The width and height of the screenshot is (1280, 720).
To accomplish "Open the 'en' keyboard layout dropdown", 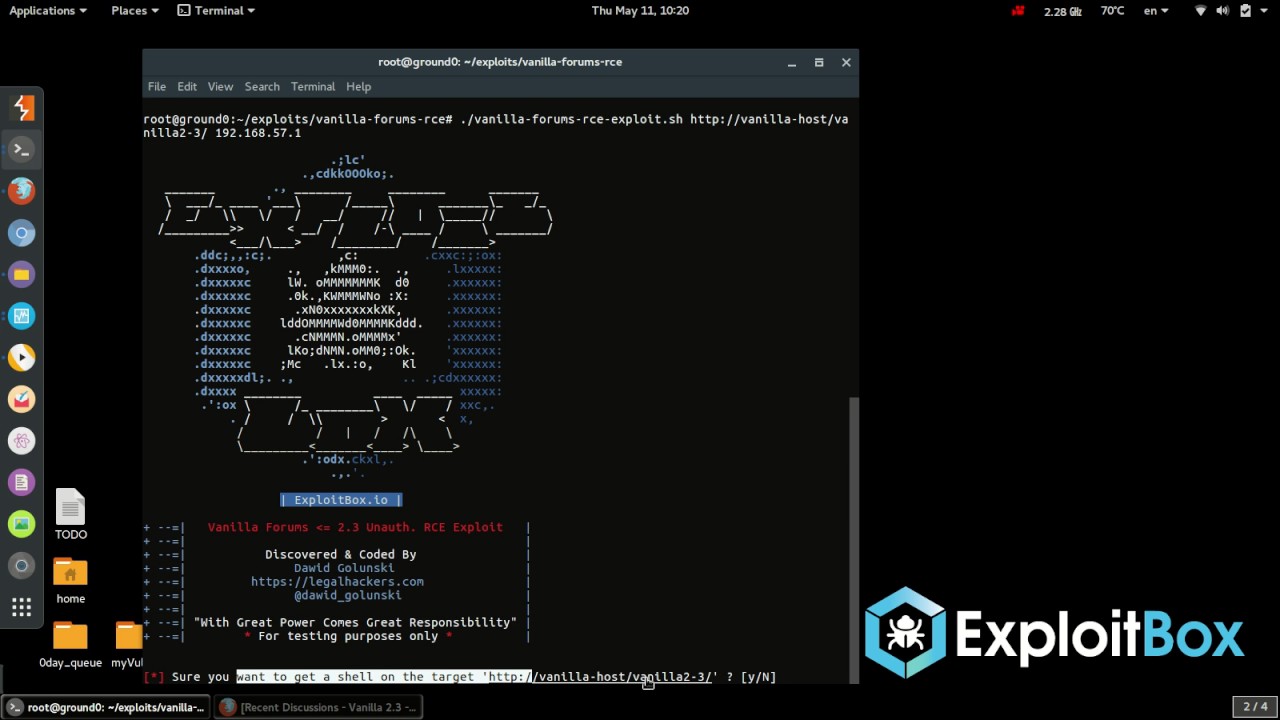I will [x=1156, y=11].
